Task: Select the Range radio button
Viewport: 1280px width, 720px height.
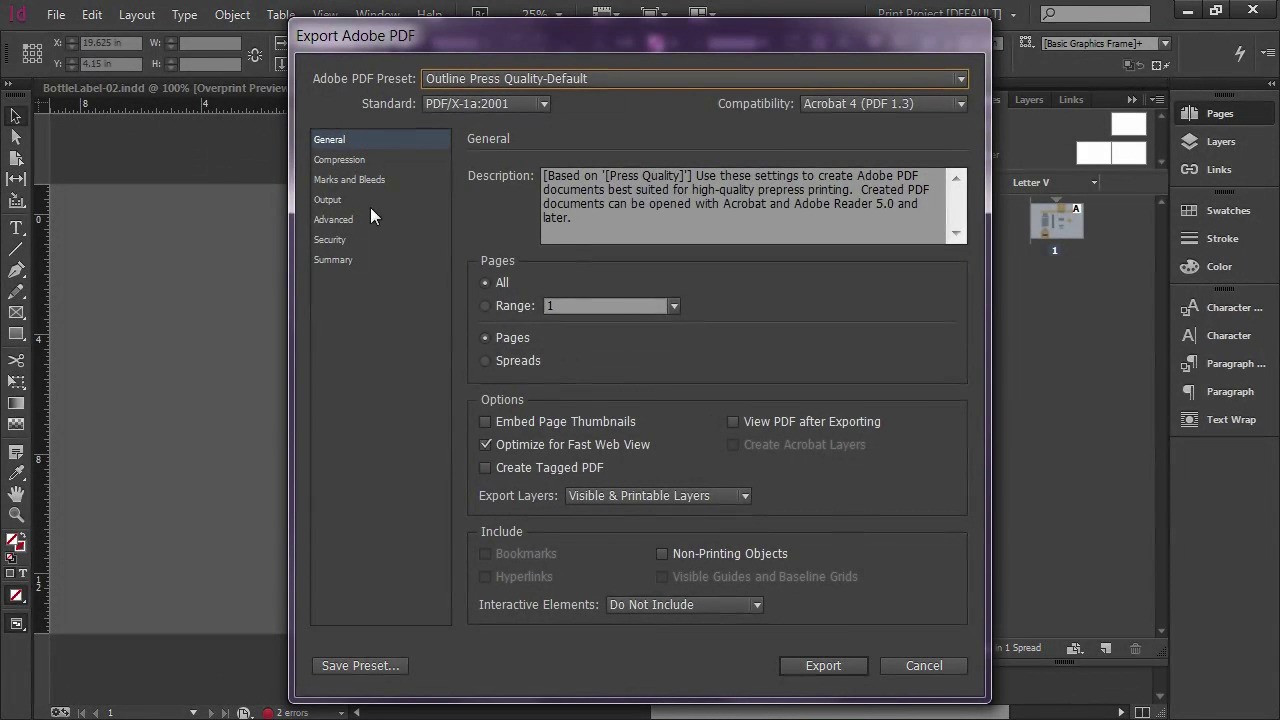Action: (x=486, y=306)
